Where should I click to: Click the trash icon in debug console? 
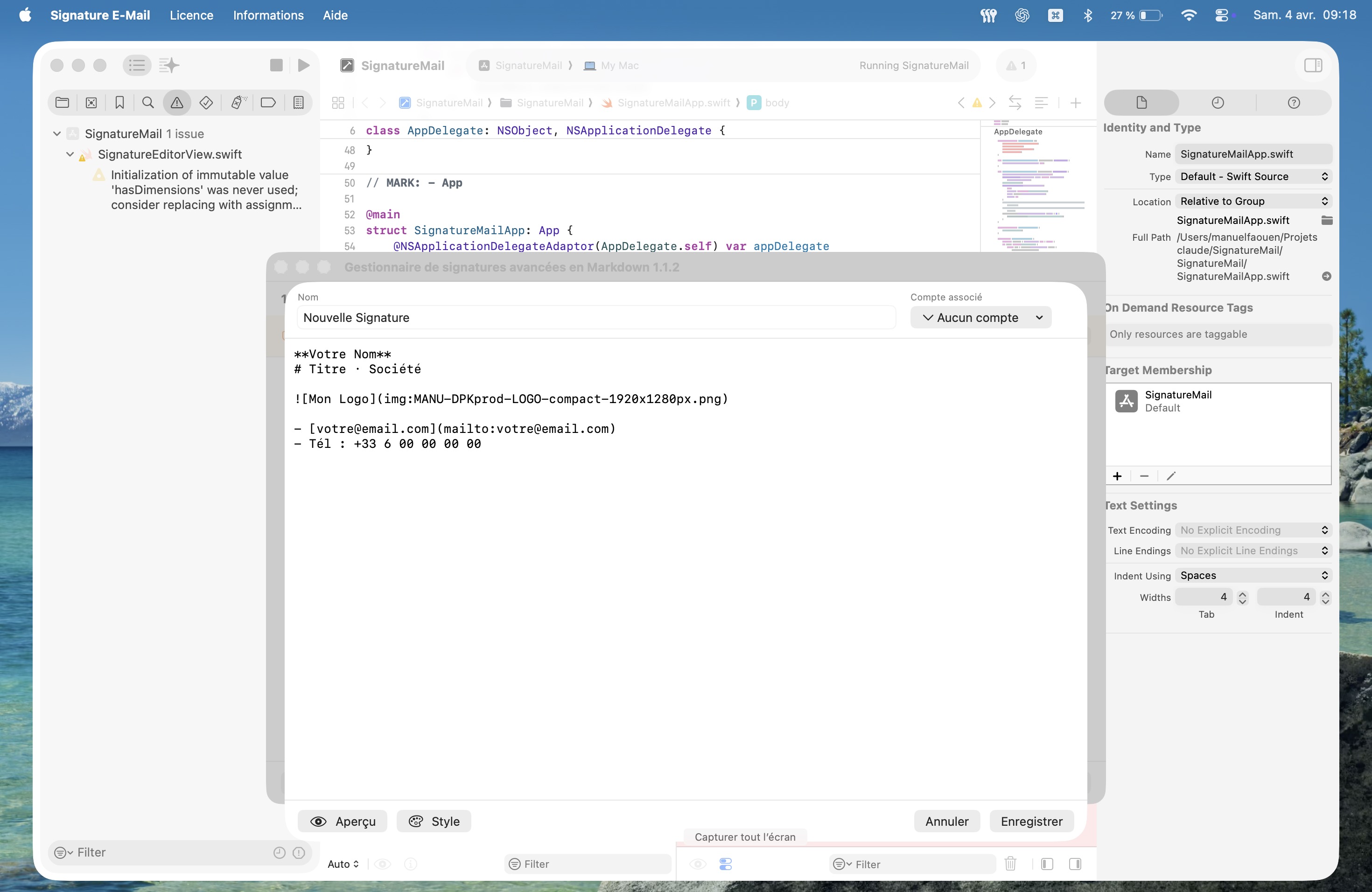coord(1010,864)
